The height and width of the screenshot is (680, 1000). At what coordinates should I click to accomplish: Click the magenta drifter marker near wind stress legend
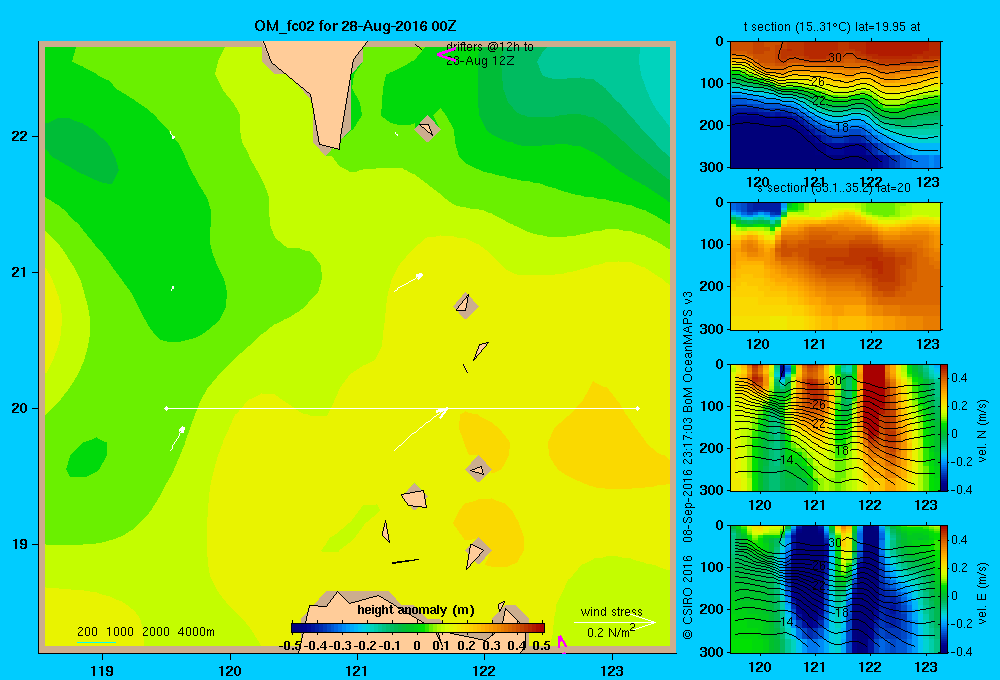point(562,644)
